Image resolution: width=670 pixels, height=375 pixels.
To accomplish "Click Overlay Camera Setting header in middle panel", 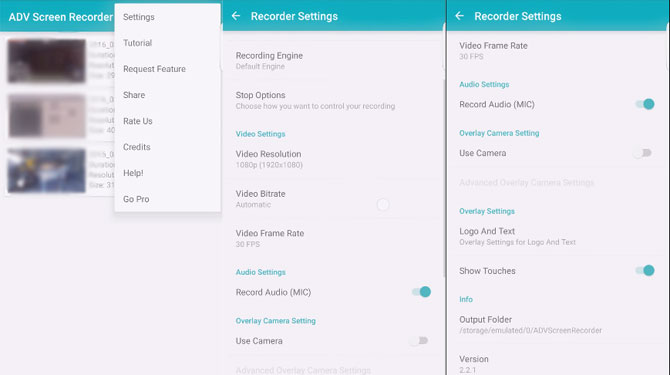I will 276,321.
